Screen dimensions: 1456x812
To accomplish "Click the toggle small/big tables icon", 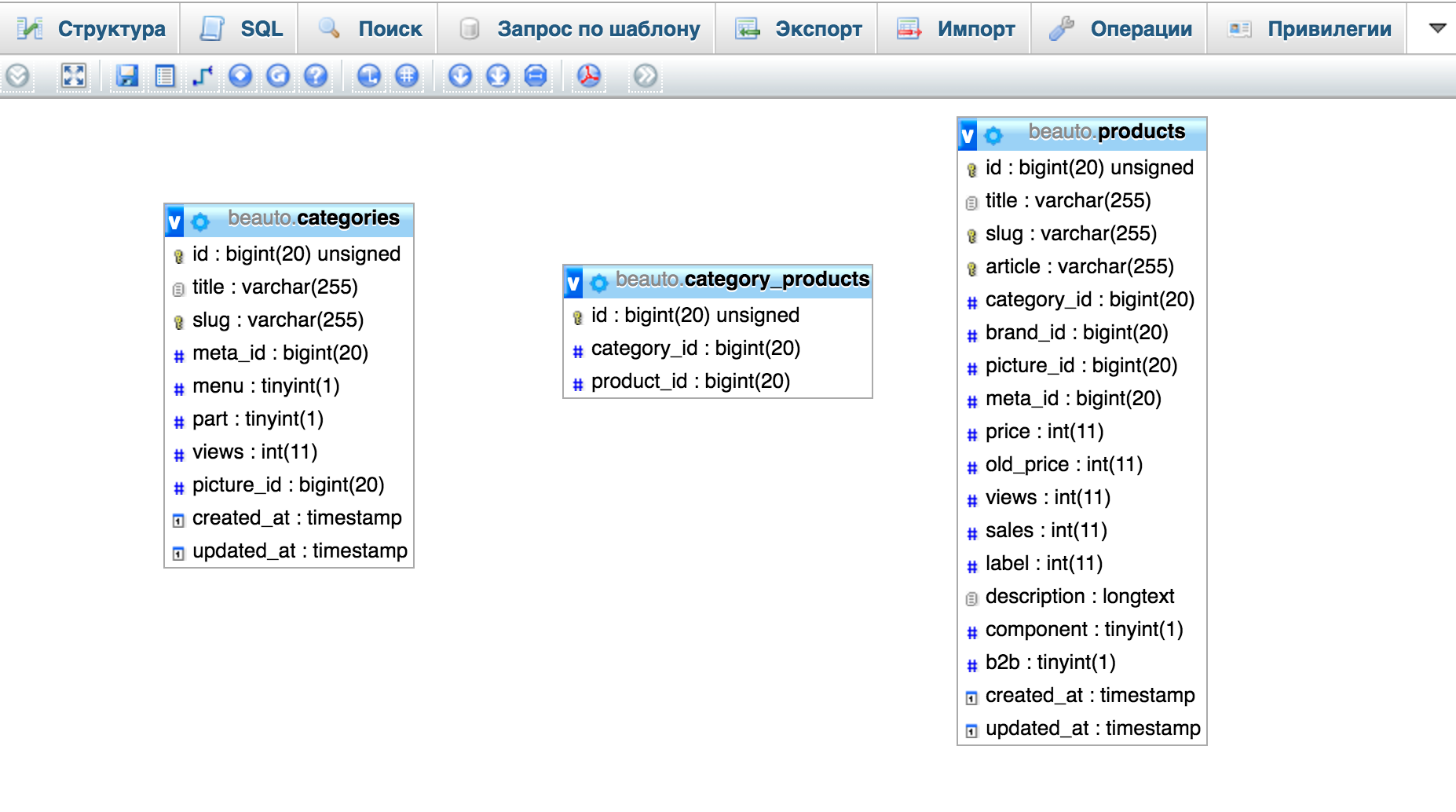I will tap(498, 76).
